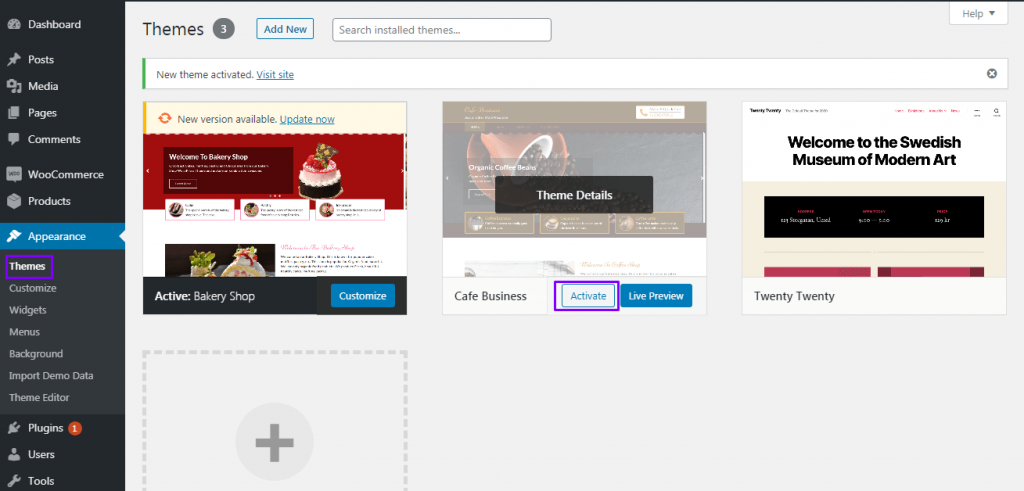Click the 'Active: Bakery Shop' label
1024x491 pixels.
click(x=204, y=296)
